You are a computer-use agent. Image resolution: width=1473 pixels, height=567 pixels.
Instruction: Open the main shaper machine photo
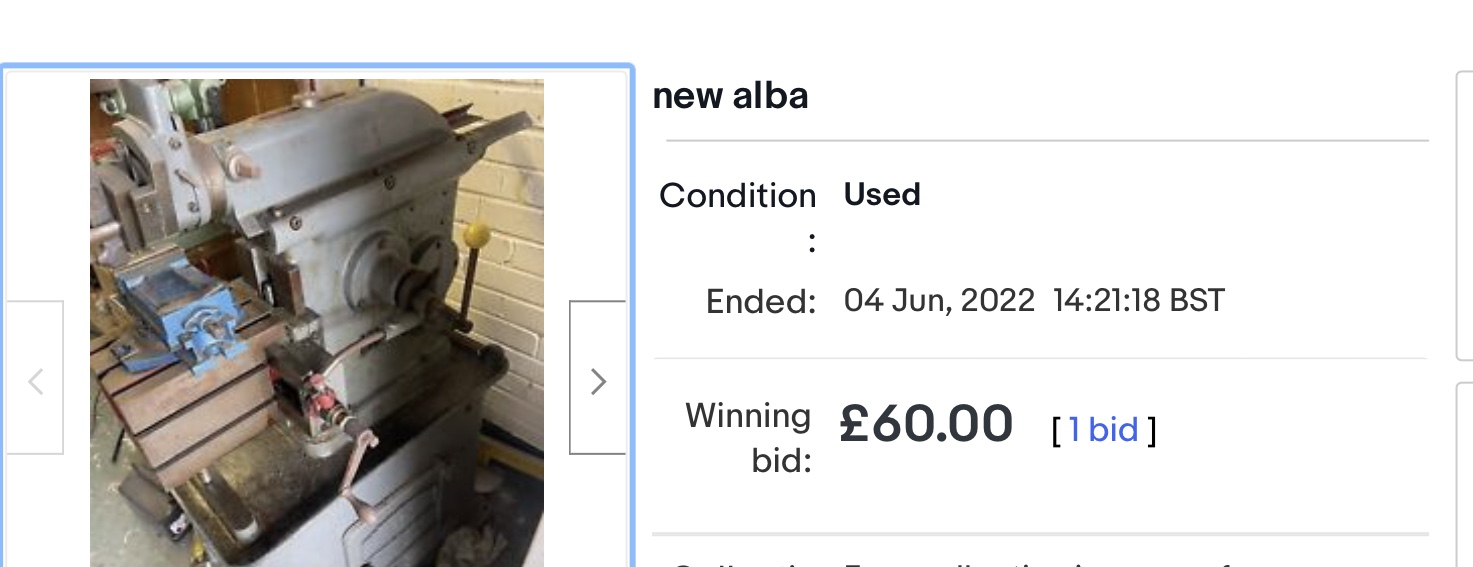tap(316, 320)
